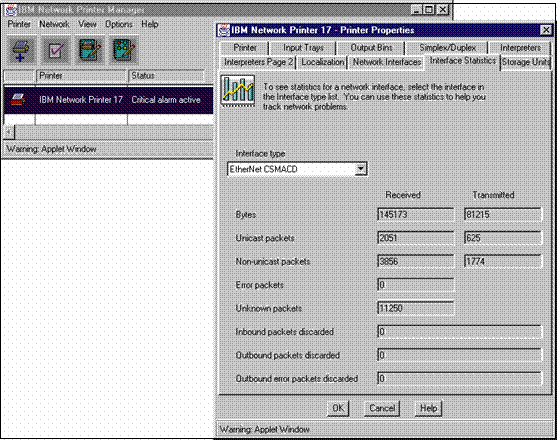Switch to the Storage Units tab
This screenshot has height=440, width=557.
[526, 62]
